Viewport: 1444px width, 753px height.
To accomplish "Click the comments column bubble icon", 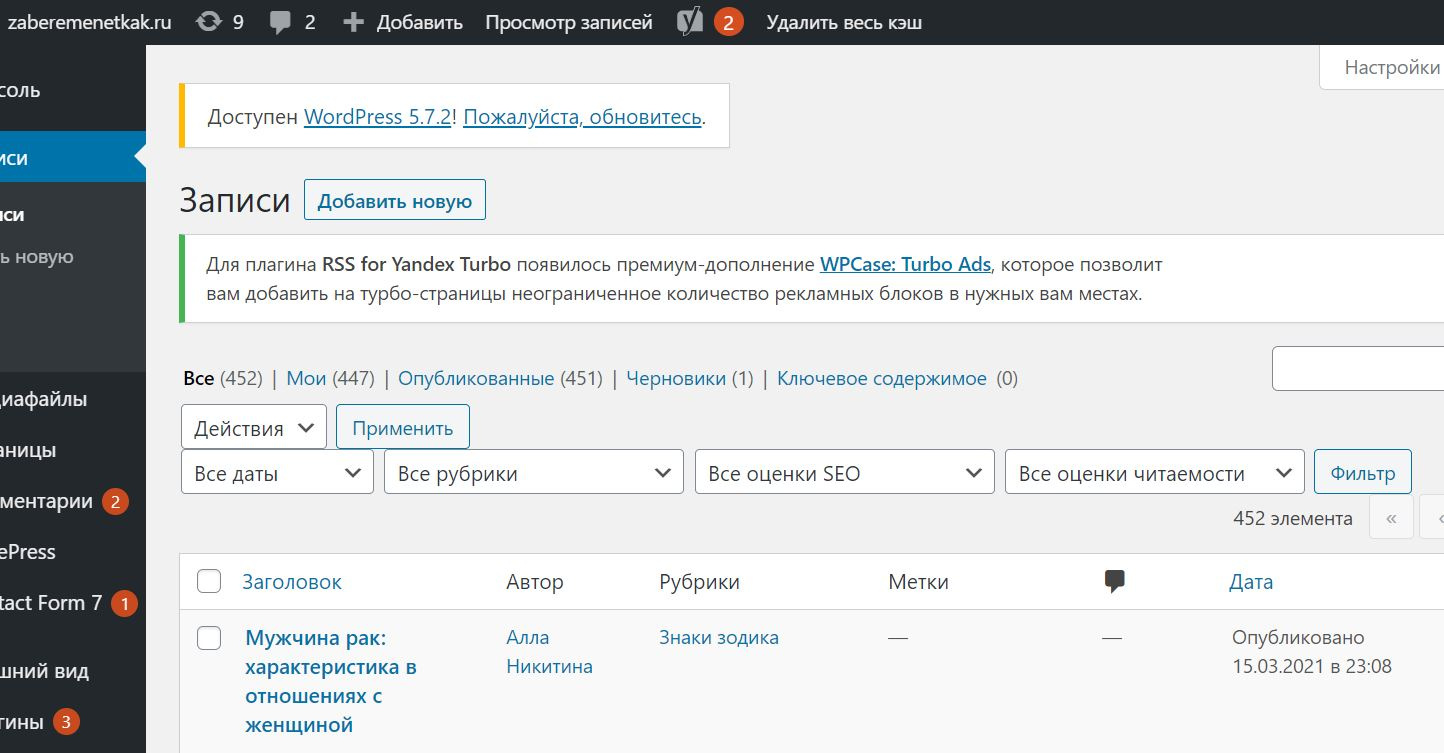I will pos(1114,581).
